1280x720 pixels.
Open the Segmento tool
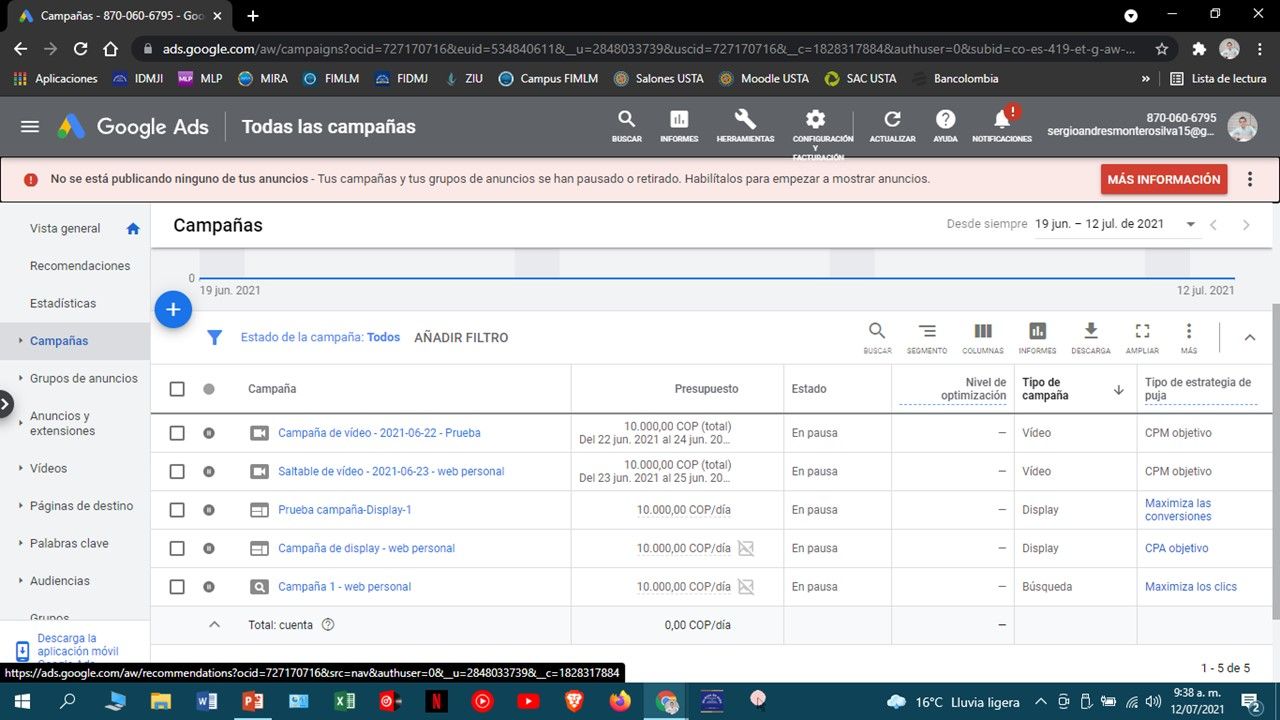point(927,337)
